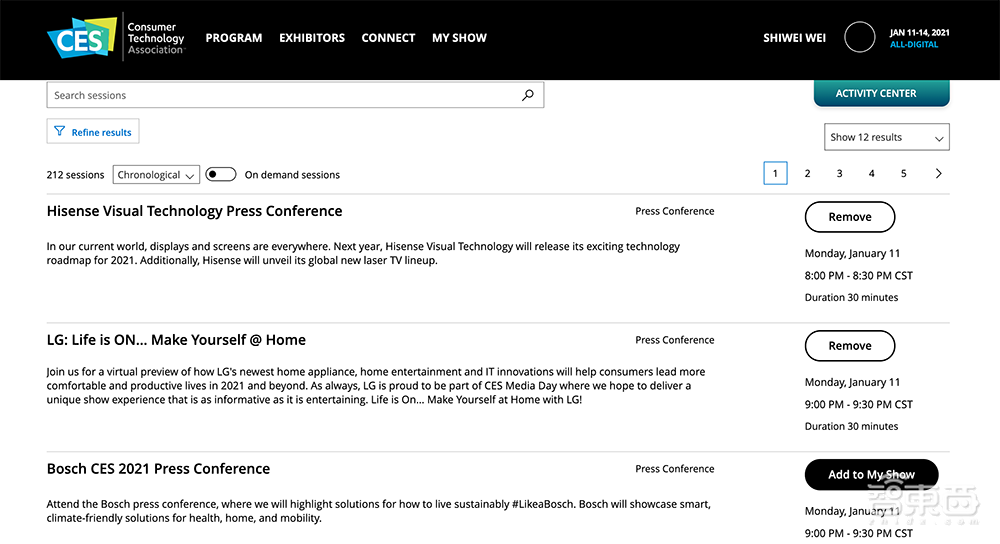Remove Hisense press conference from My Show
This screenshot has height=544, width=1000.
850,217
